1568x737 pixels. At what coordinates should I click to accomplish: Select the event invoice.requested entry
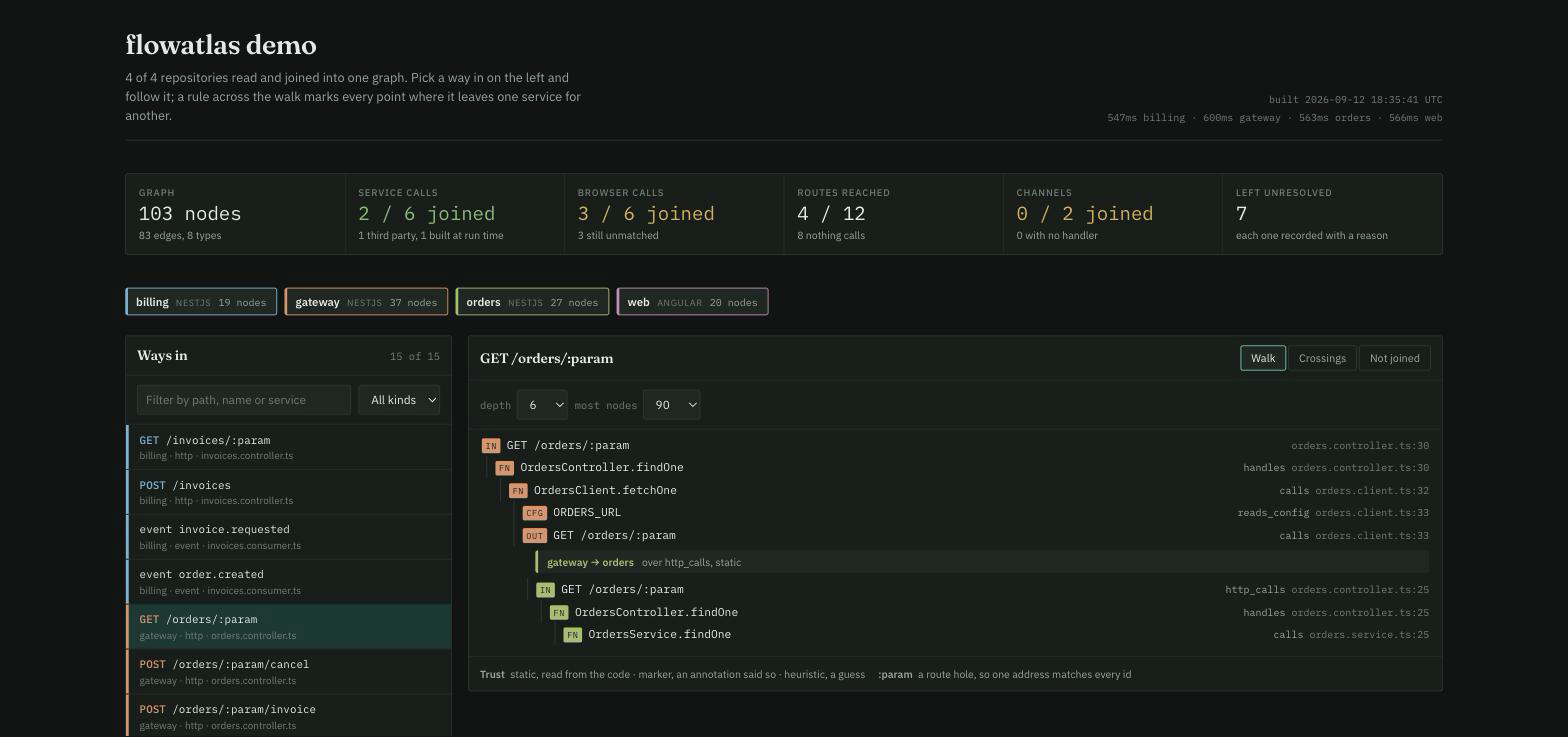[x=289, y=537]
